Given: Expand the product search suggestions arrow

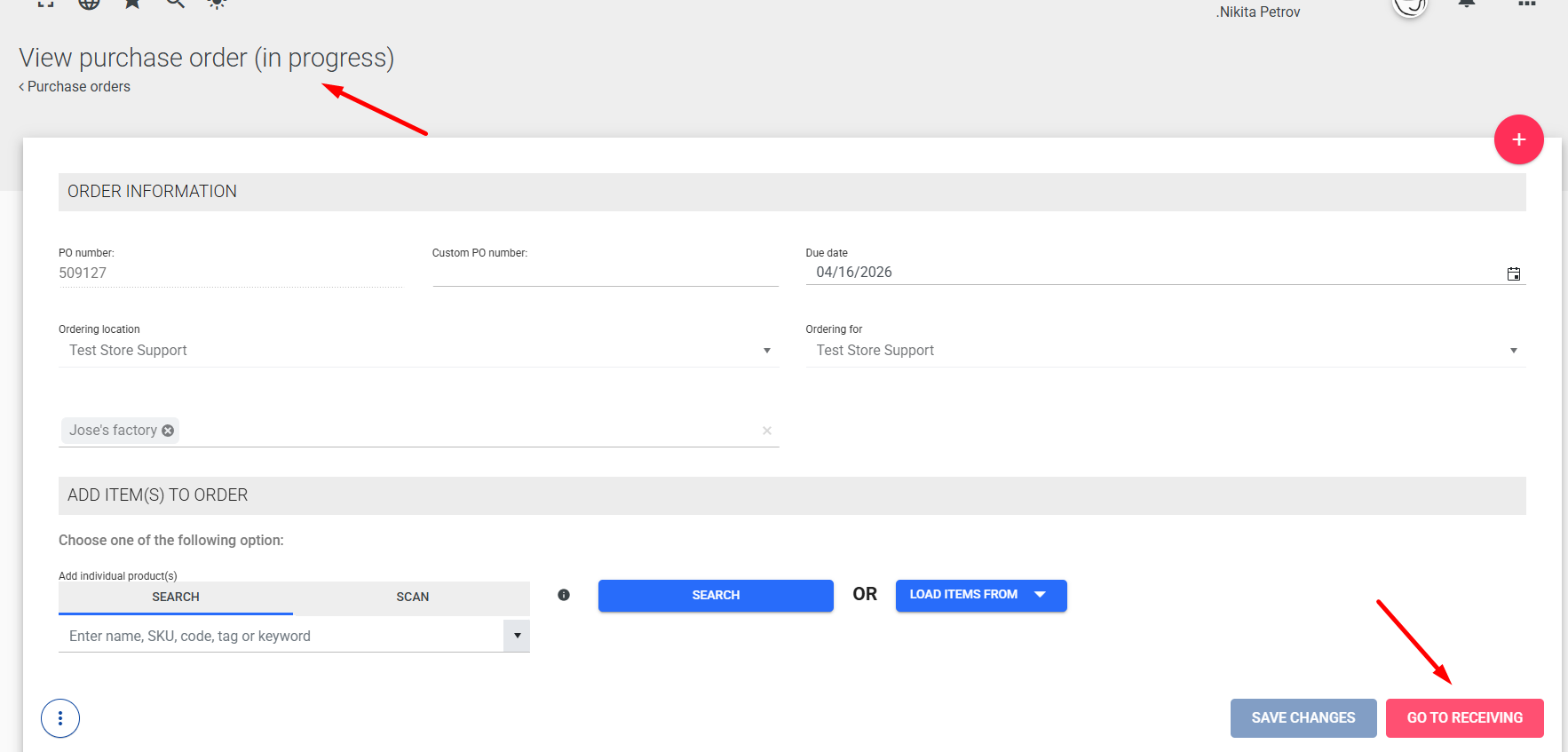Looking at the screenshot, I should pos(517,636).
